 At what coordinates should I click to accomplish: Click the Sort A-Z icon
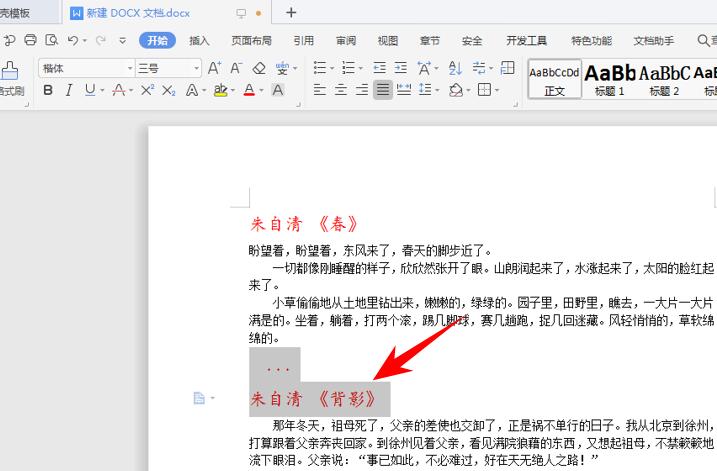455,68
